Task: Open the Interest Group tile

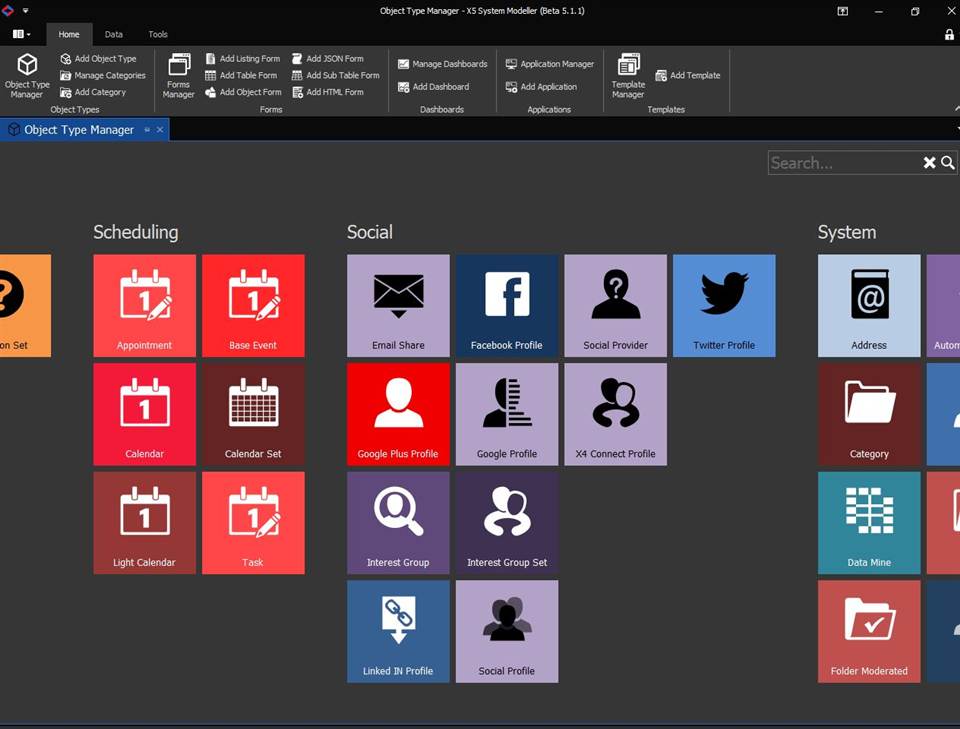Action: [x=398, y=522]
